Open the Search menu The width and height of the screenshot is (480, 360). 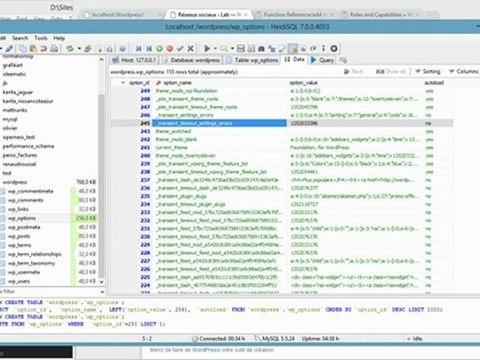pyautogui.click(x=20, y=38)
